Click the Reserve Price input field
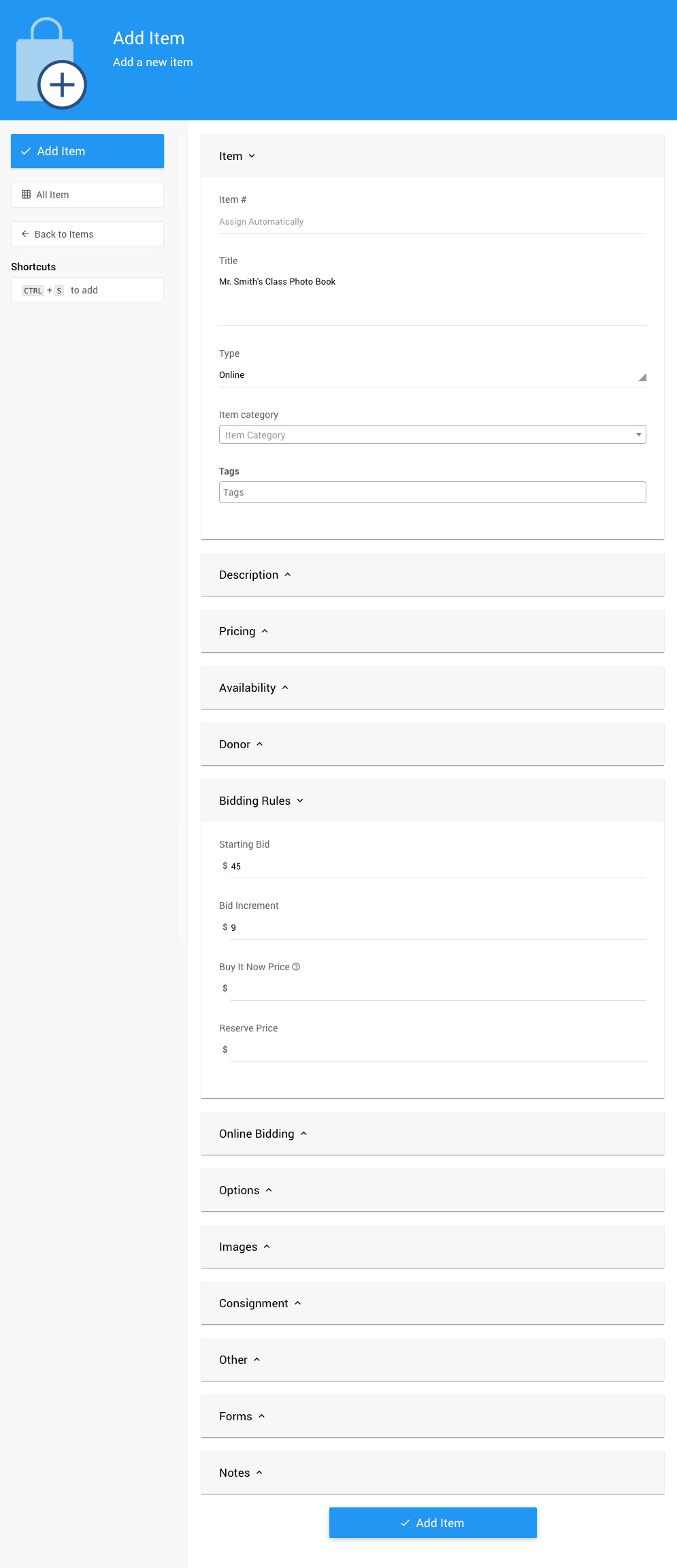 click(x=437, y=1050)
